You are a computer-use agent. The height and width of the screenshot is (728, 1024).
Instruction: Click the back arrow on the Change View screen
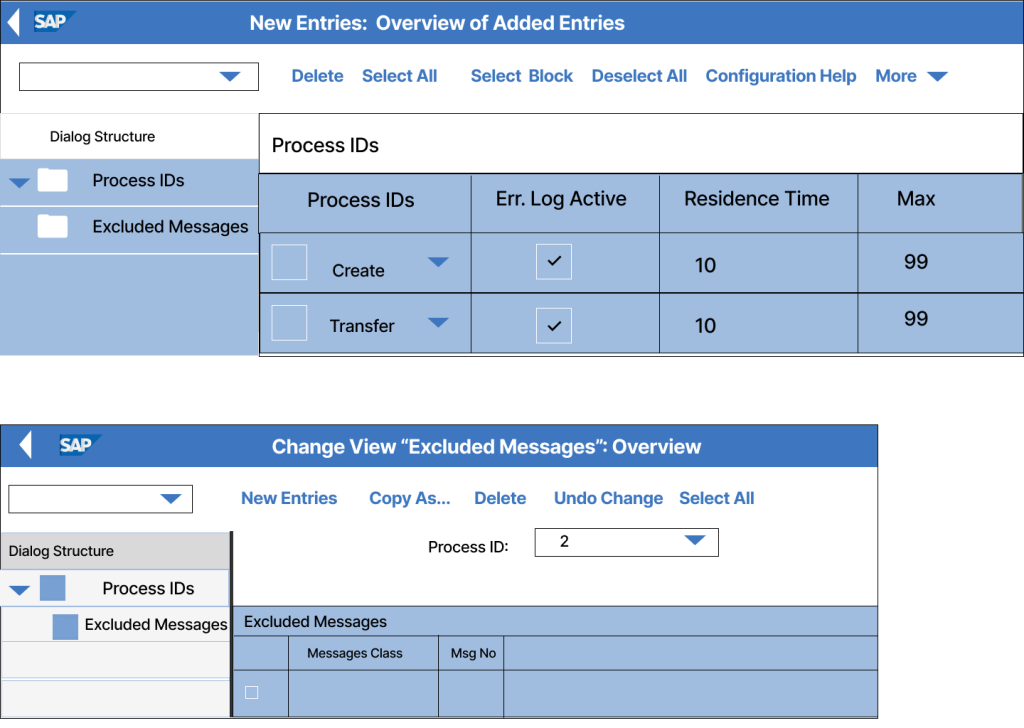(24, 446)
